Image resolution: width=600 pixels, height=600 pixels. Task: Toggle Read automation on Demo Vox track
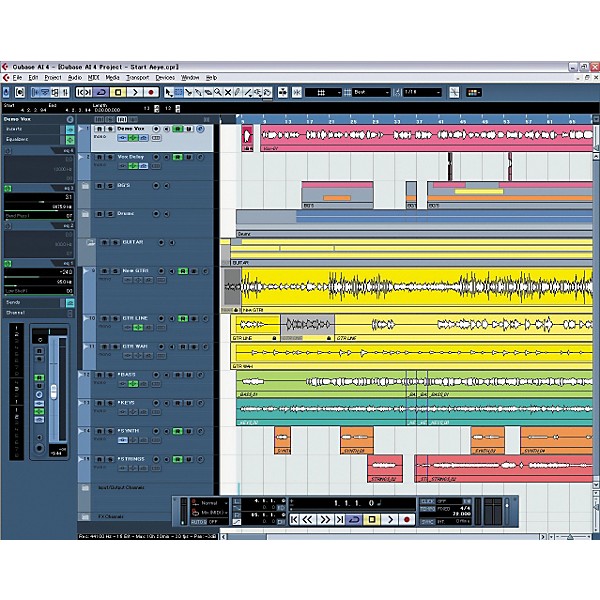178,129
